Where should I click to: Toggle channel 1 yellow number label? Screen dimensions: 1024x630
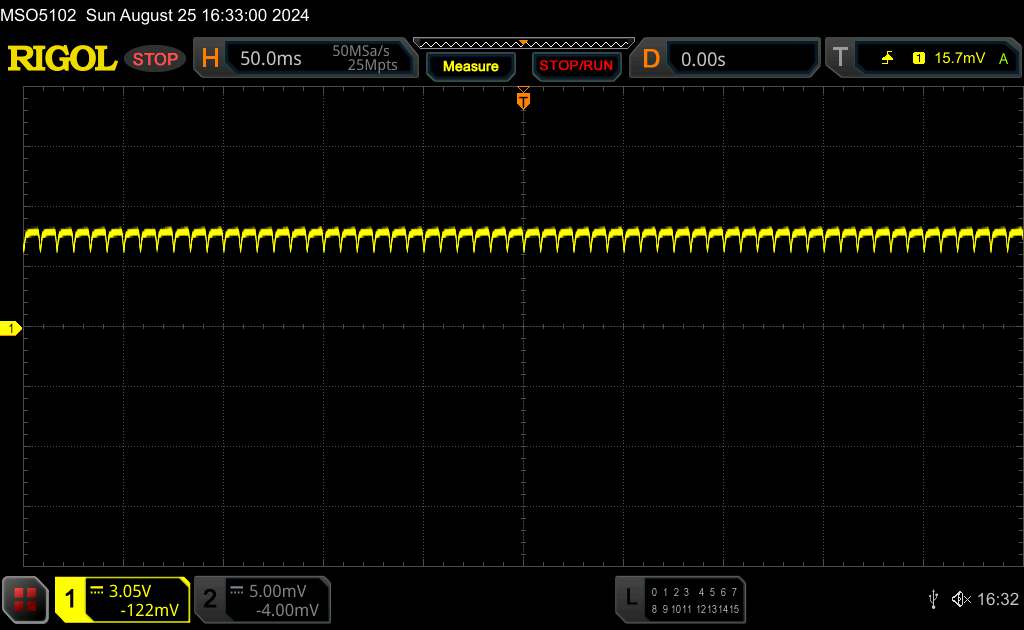[70, 599]
